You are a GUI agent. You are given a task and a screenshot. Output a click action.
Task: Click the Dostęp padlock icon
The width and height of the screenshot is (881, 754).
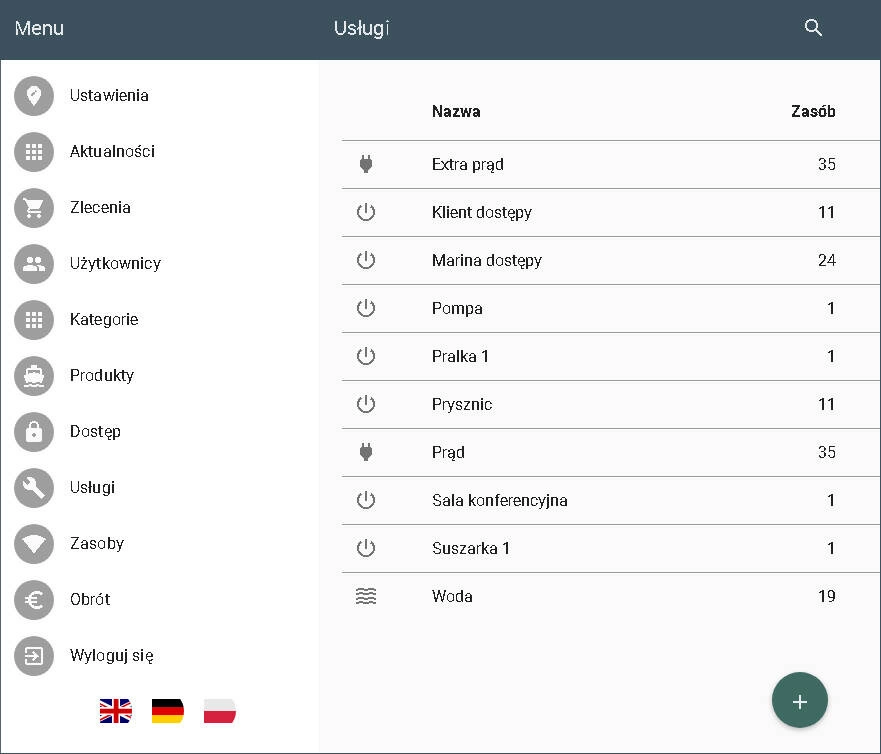click(x=34, y=432)
